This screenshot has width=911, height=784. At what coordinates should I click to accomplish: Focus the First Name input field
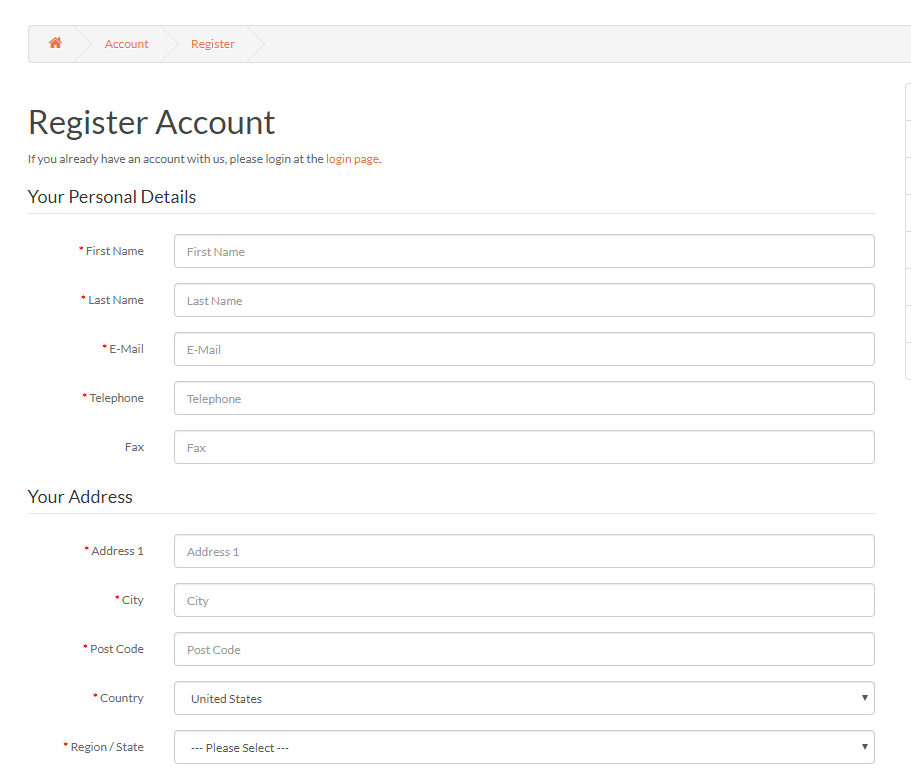pos(524,251)
